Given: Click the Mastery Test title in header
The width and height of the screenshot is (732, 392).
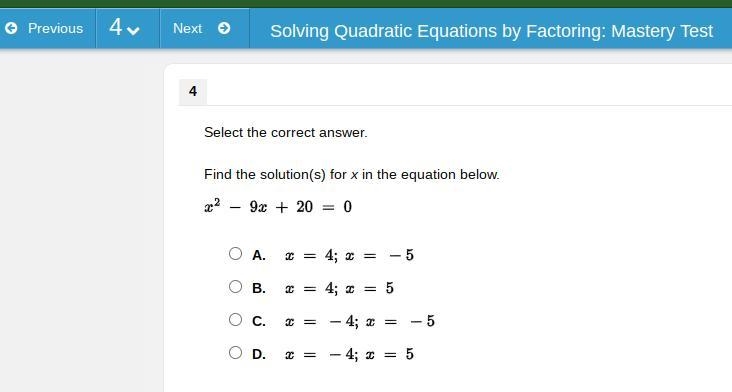Looking at the screenshot, I should [491, 31].
